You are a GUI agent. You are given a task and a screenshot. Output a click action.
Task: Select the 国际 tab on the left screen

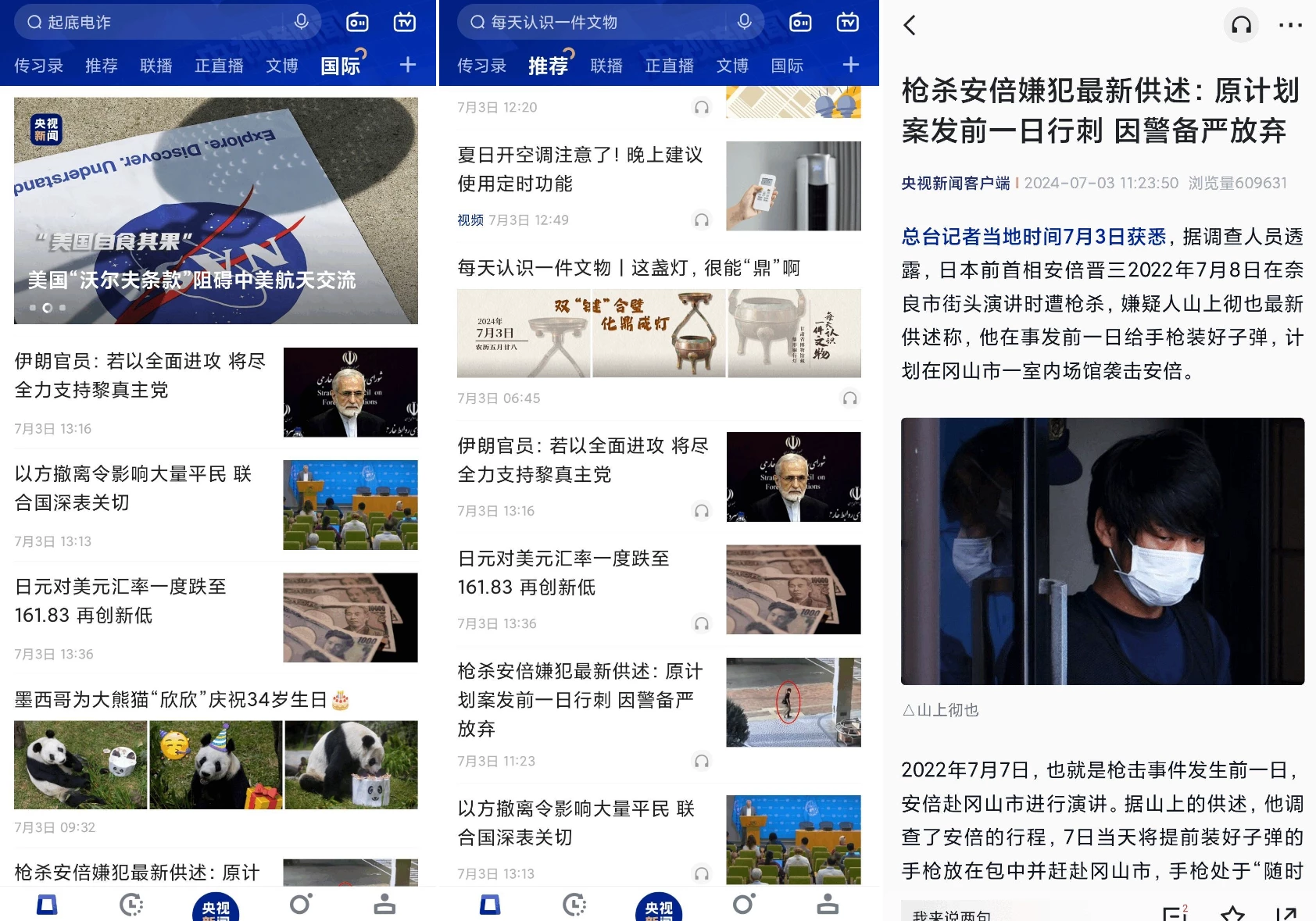point(341,66)
